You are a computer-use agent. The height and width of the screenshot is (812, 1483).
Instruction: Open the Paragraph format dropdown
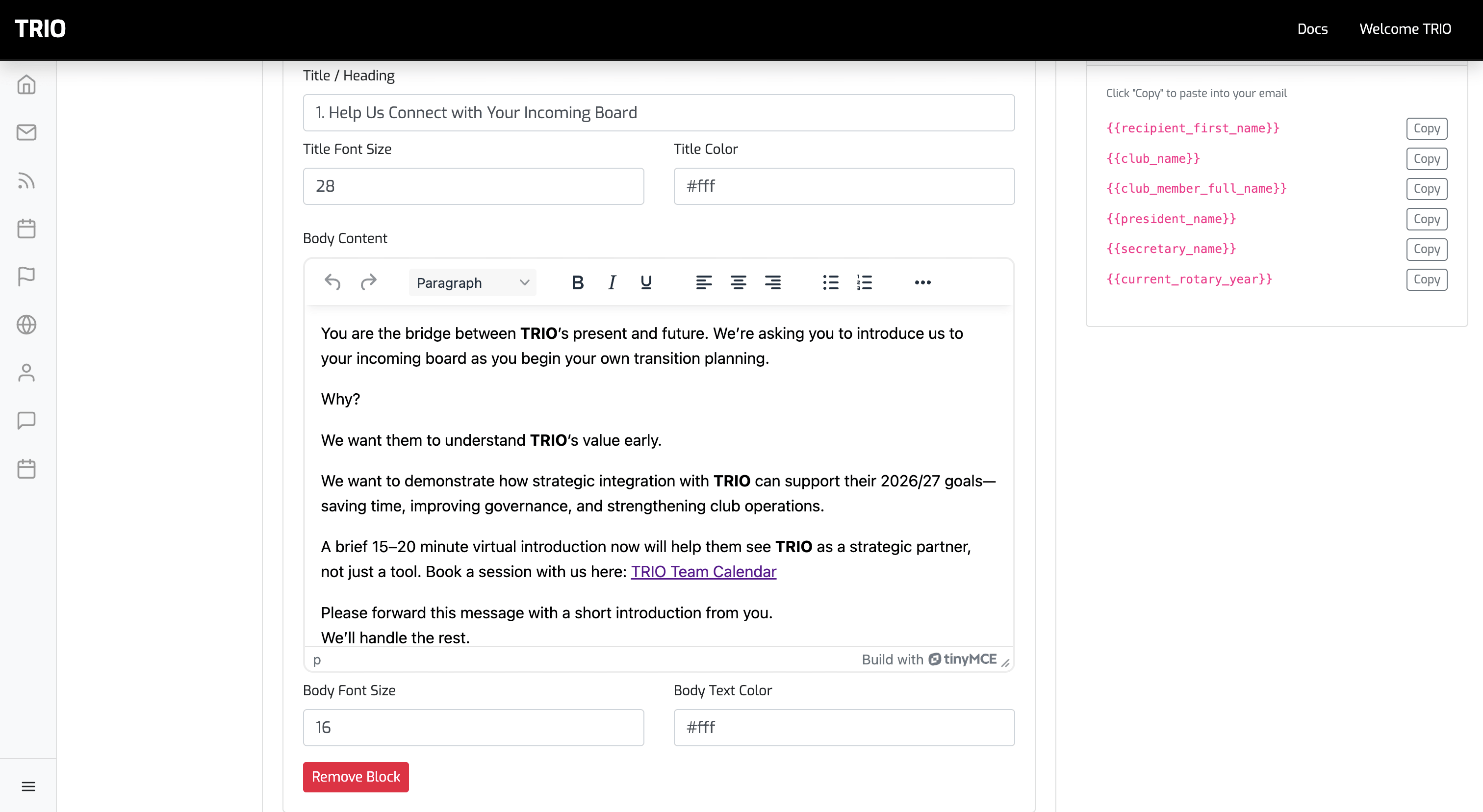472,282
